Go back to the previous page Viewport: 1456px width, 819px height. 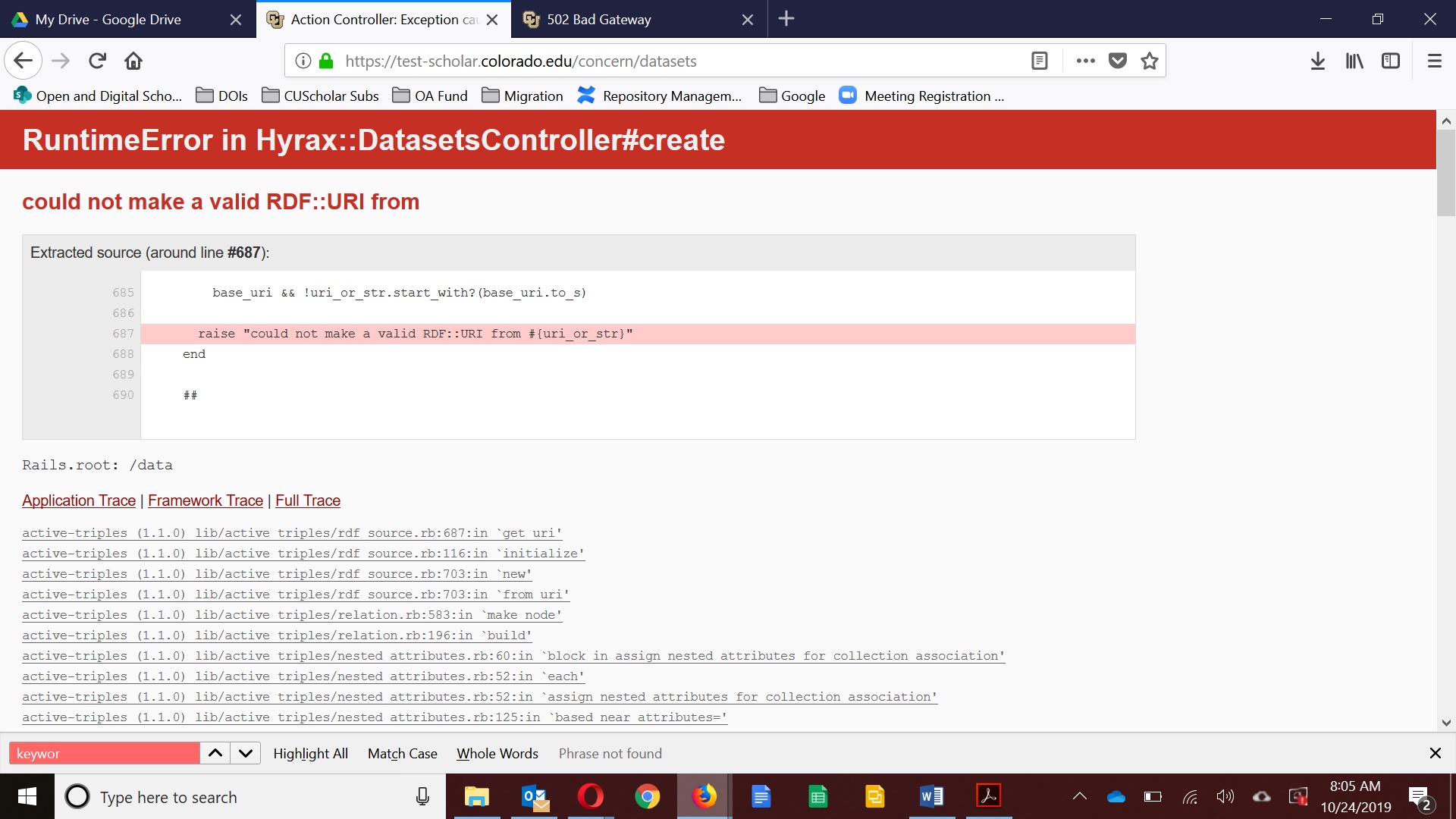pyautogui.click(x=24, y=61)
